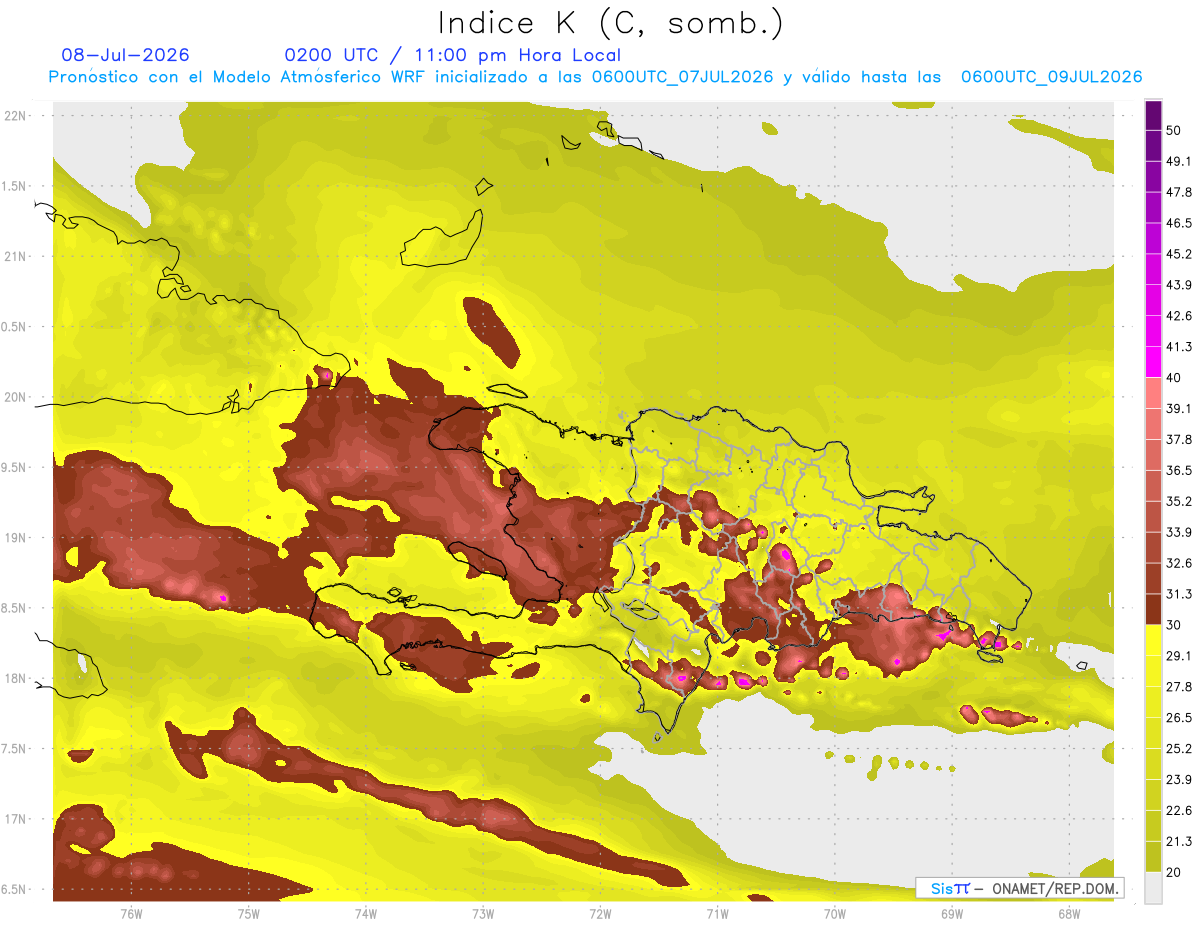This screenshot has height=927, width=1200.
Task: Click the legend value "31.3"
Action: 1180,594
